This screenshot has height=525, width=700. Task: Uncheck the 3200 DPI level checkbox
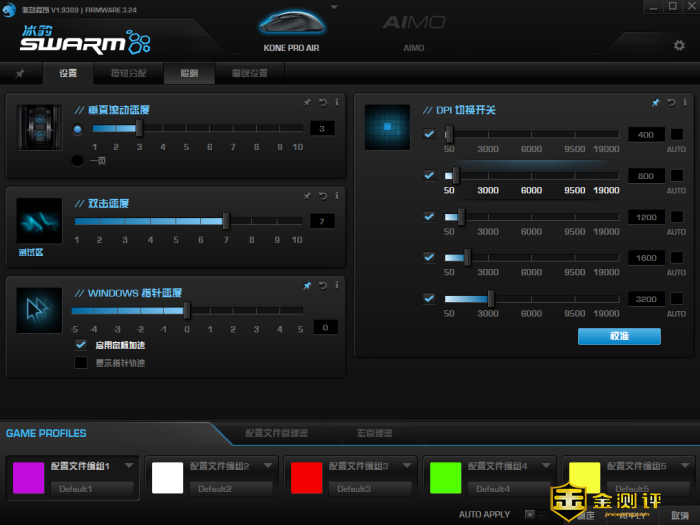pos(429,298)
